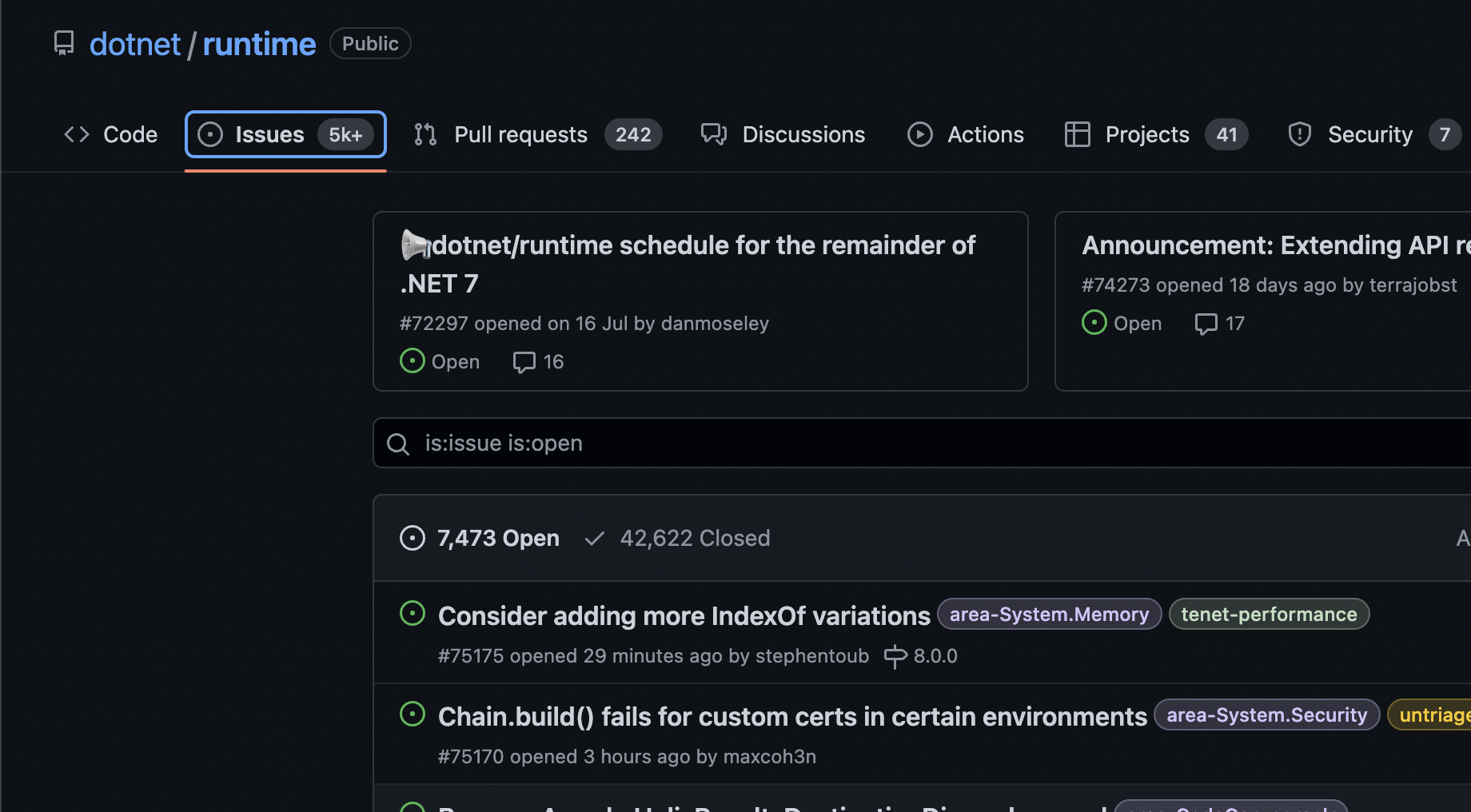Click open icon of IndexOf variations issue

413,614
